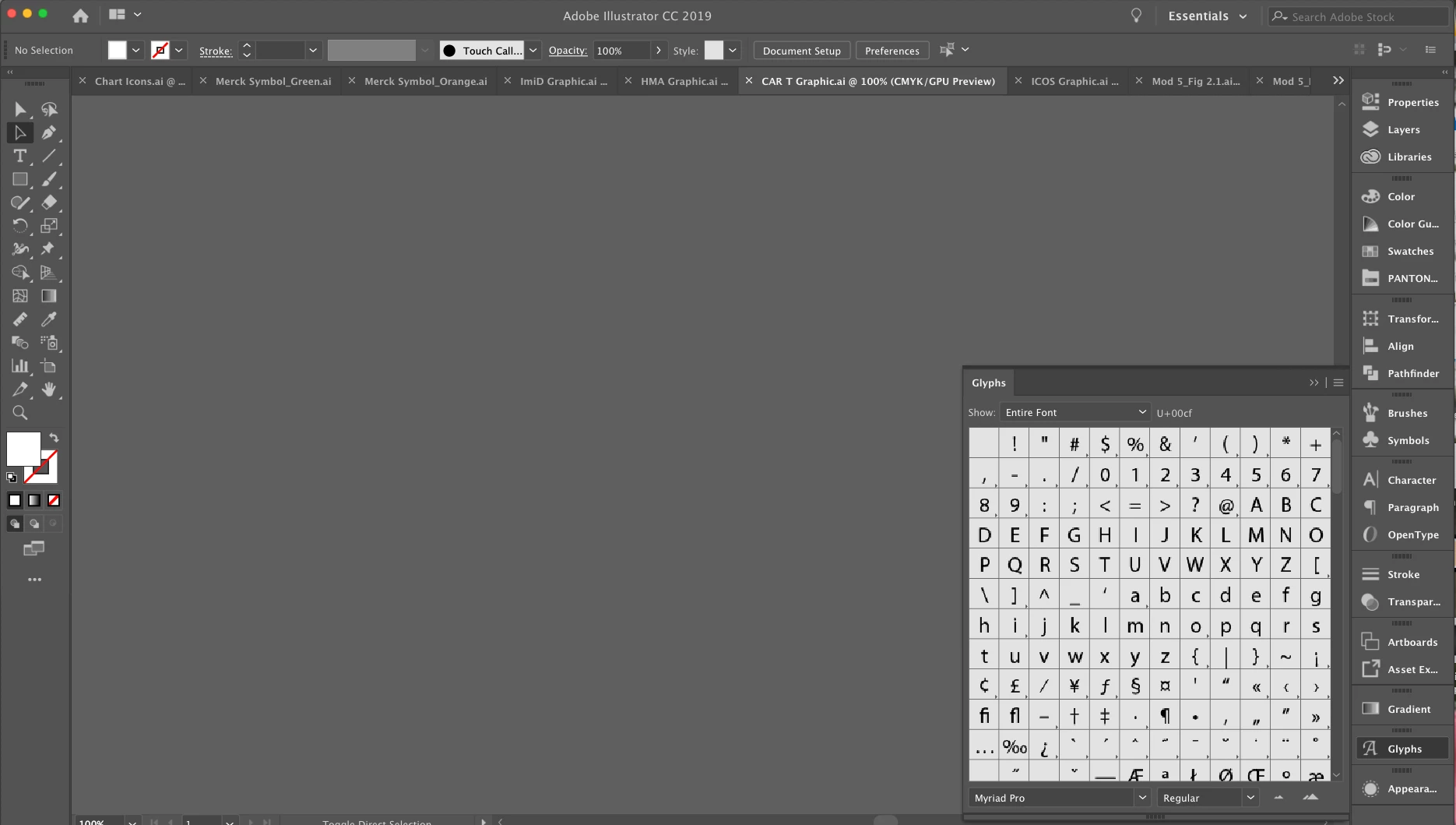Select the Artboard tool
Viewport: 1456px width, 825px height.
[x=49, y=366]
